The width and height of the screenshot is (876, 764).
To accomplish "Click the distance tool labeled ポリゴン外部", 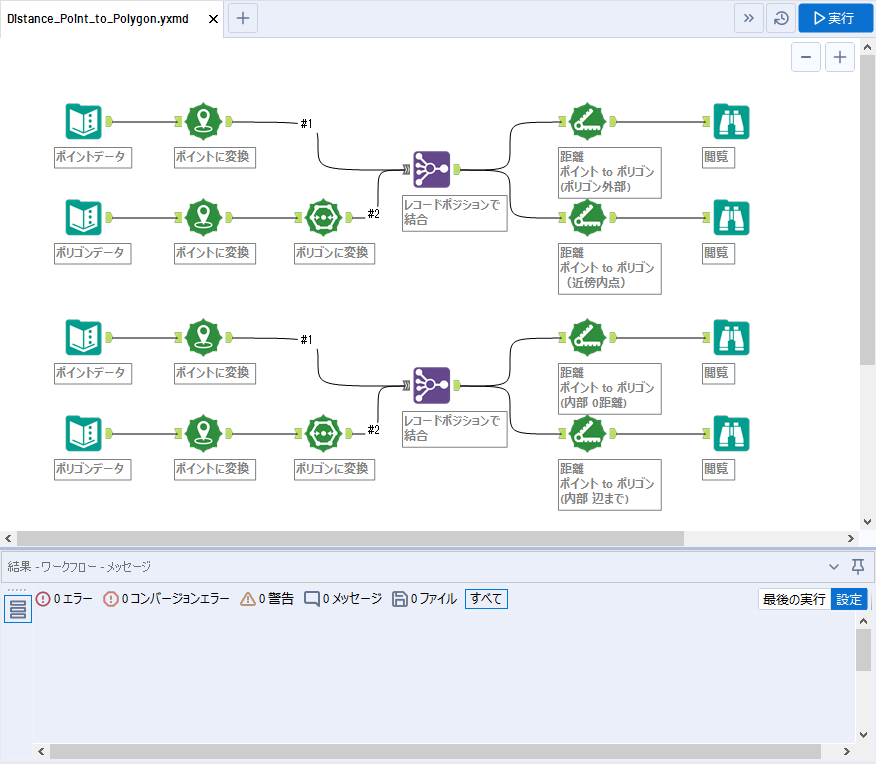I will (587, 121).
